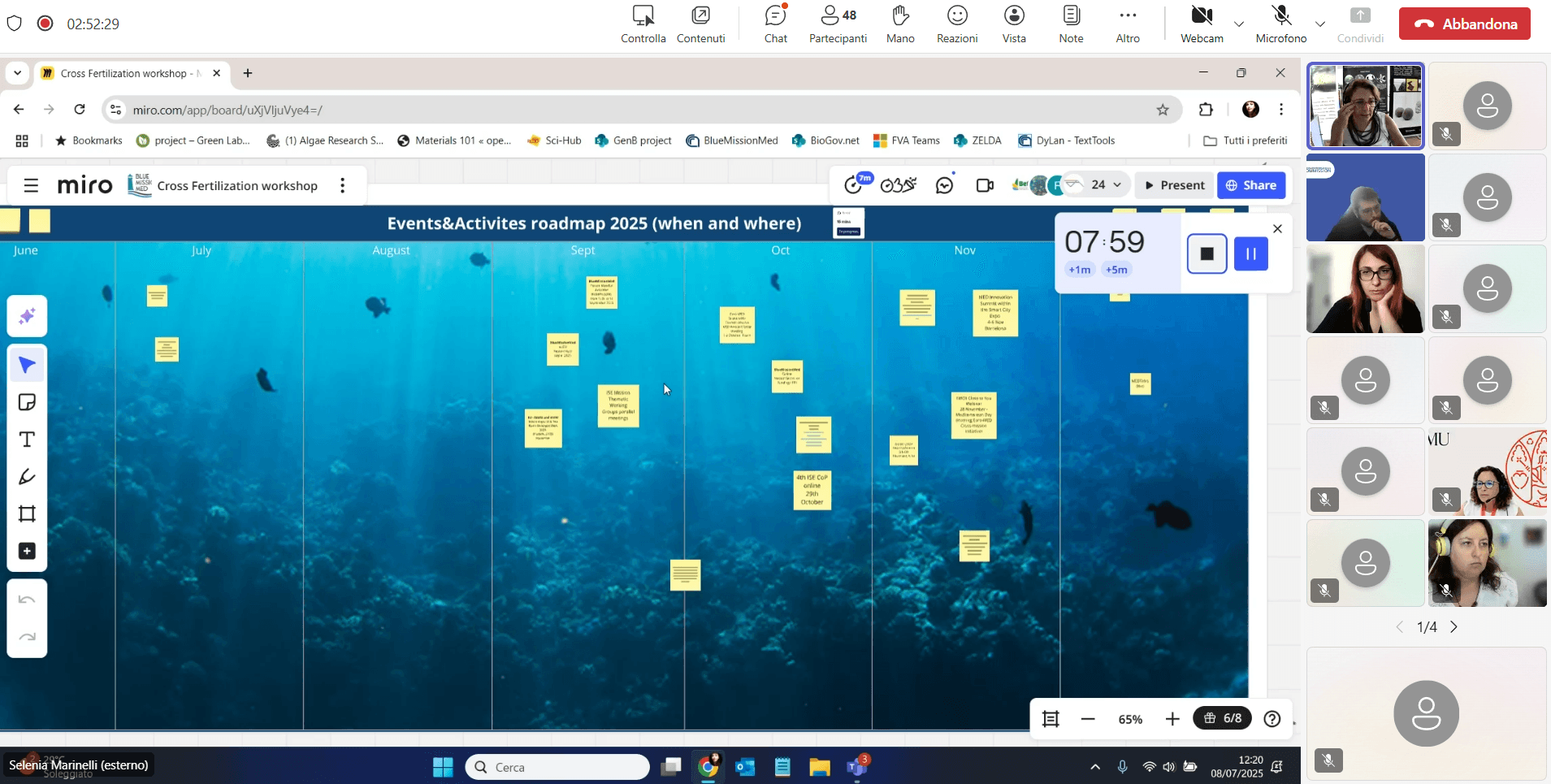Open Miro AI sparkle tool
Image resolution: width=1551 pixels, height=784 pixels.
point(27,316)
